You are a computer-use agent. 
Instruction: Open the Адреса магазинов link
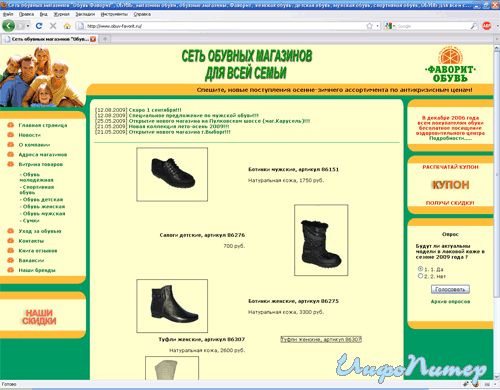[x=43, y=155]
